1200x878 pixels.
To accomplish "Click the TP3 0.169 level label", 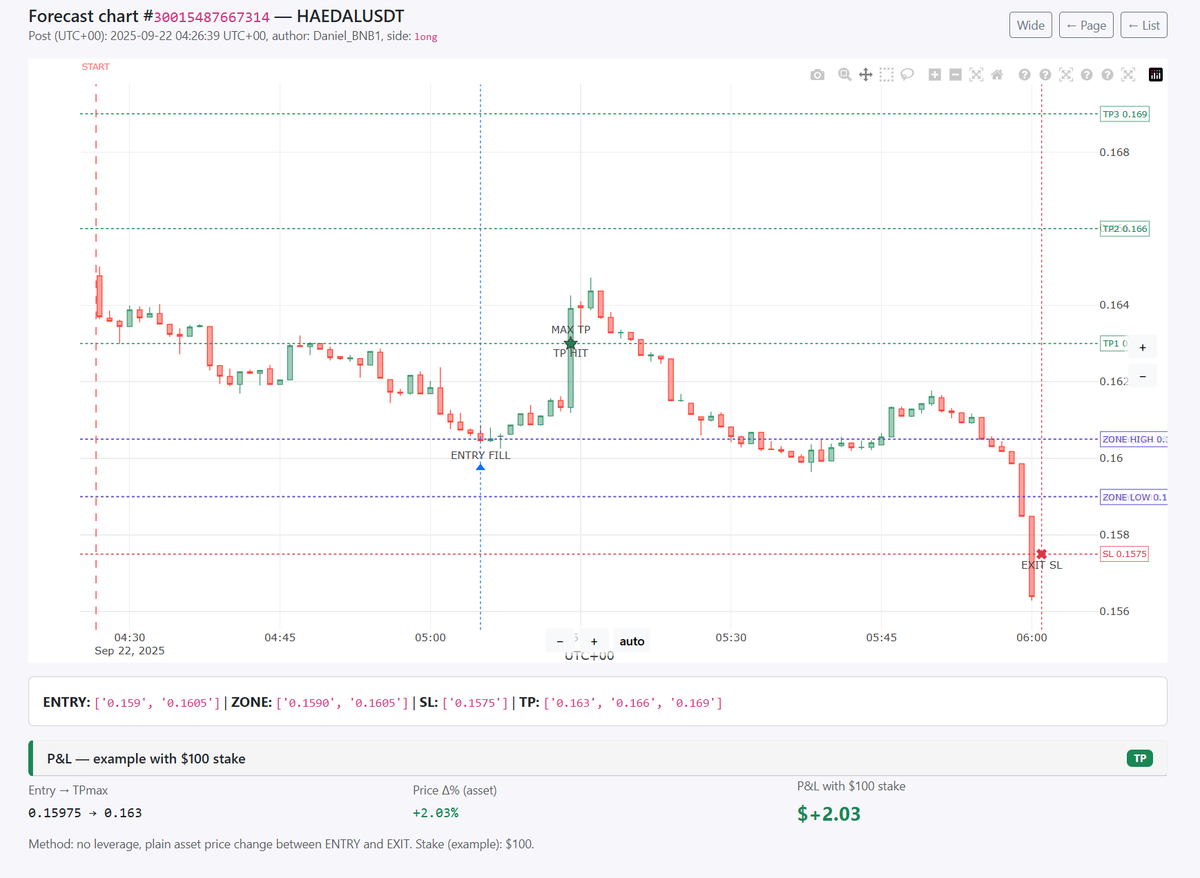I will 1124,114.
